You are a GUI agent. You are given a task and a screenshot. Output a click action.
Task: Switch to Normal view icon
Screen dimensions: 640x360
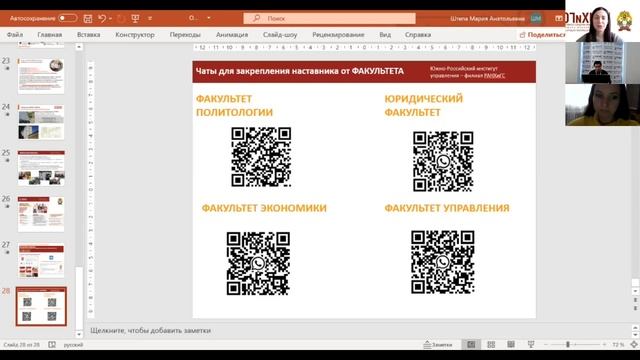(471, 345)
